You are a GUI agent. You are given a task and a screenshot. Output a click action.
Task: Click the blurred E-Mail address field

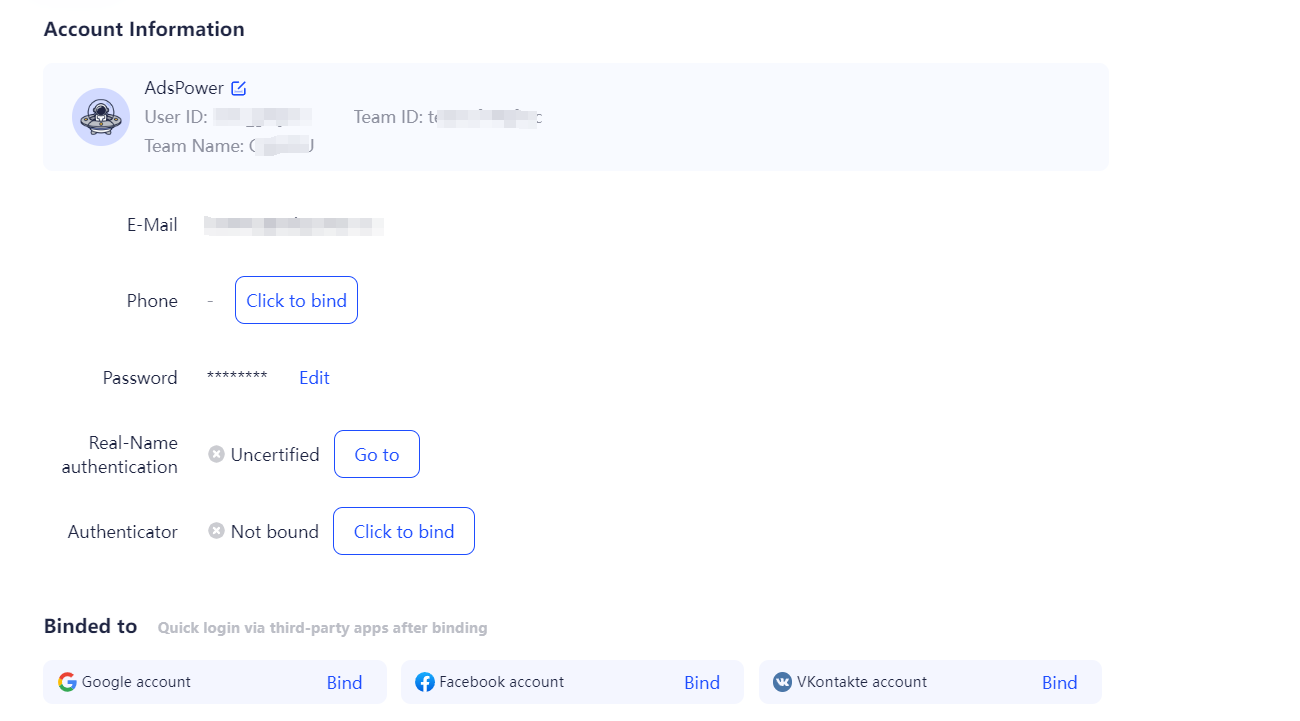[292, 224]
